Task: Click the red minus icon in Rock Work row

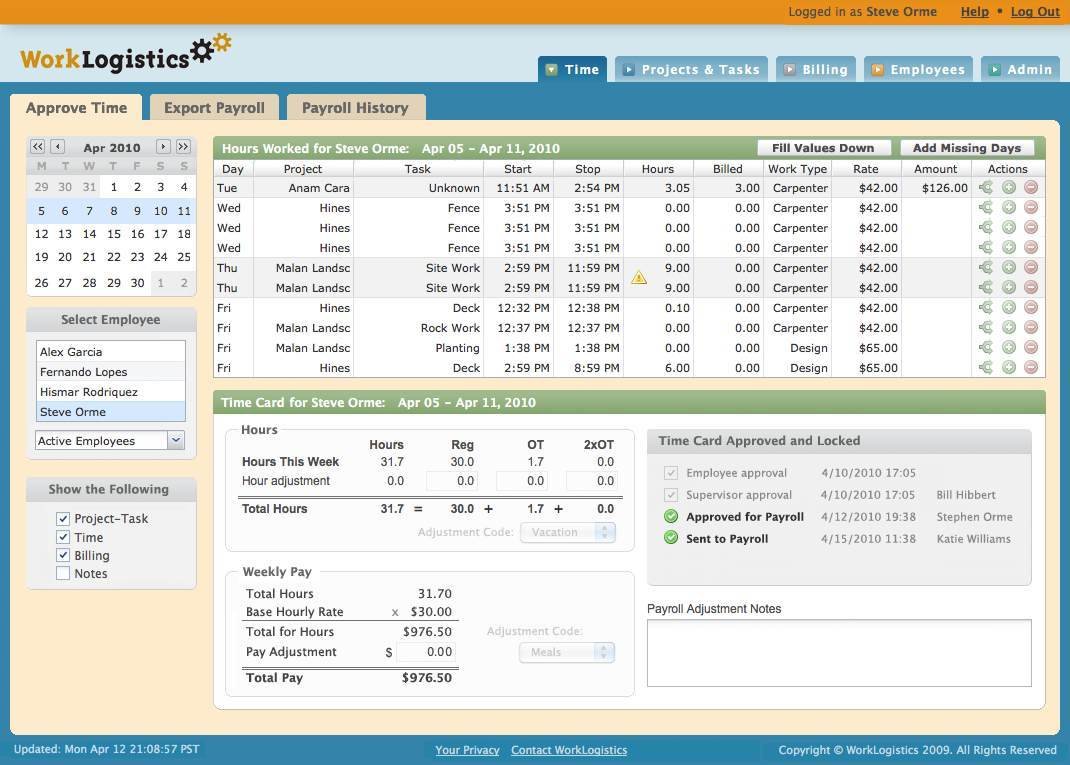Action: [x=1031, y=328]
